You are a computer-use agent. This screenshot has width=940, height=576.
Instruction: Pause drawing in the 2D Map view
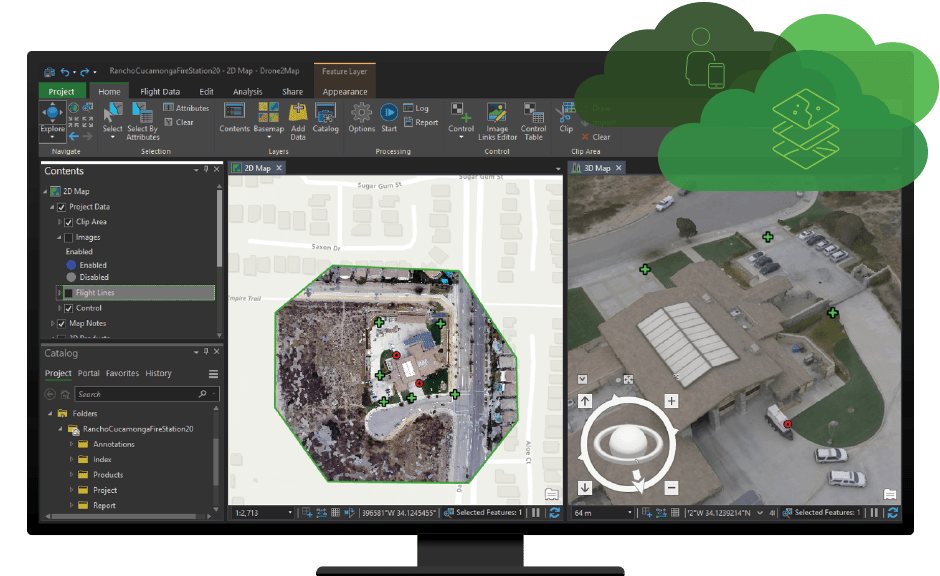(x=536, y=512)
